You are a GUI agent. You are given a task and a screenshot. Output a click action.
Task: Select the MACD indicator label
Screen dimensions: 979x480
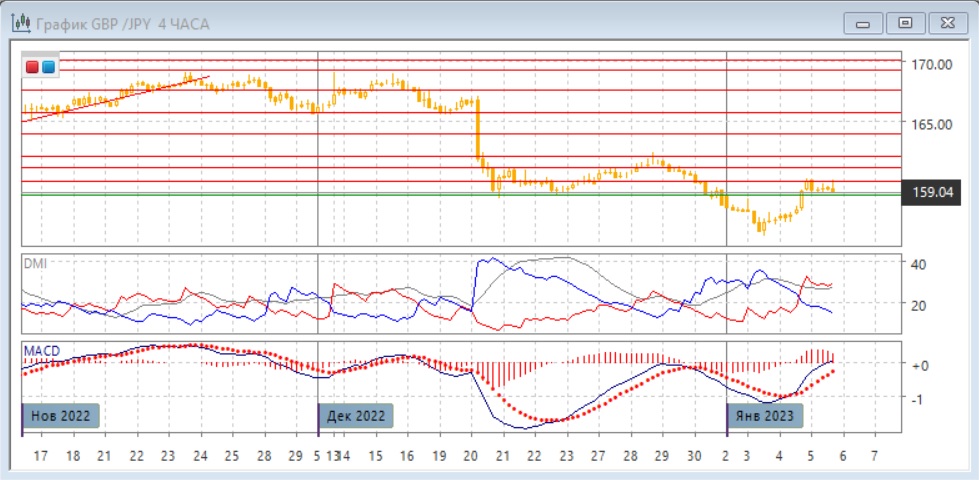pyautogui.click(x=41, y=350)
